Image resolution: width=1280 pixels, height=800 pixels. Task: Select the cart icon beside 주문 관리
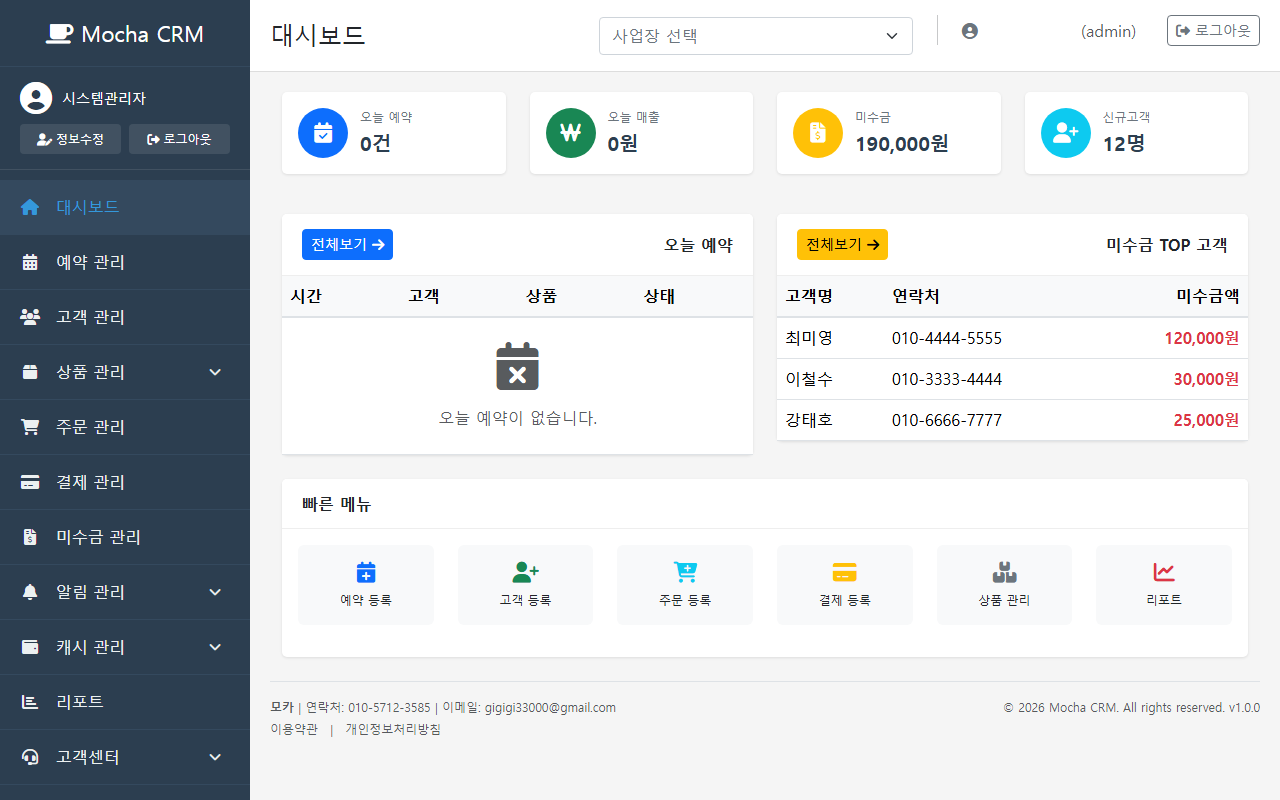point(29,427)
